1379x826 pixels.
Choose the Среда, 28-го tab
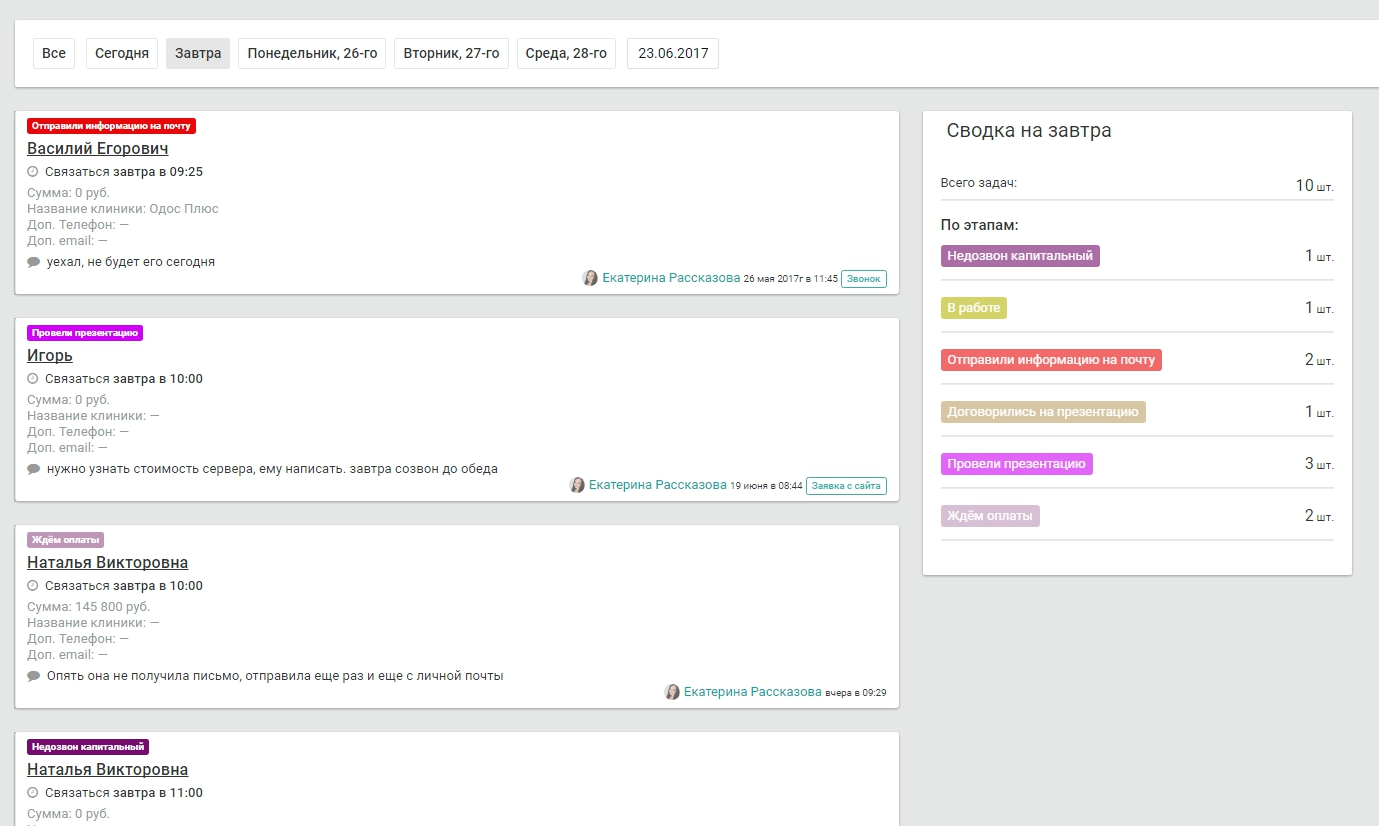click(566, 53)
